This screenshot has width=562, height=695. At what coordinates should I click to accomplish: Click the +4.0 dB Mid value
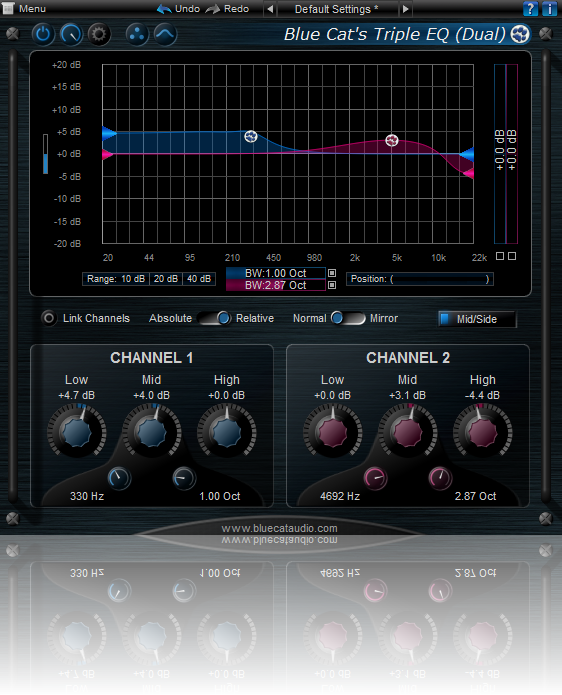(x=151, y=395)
